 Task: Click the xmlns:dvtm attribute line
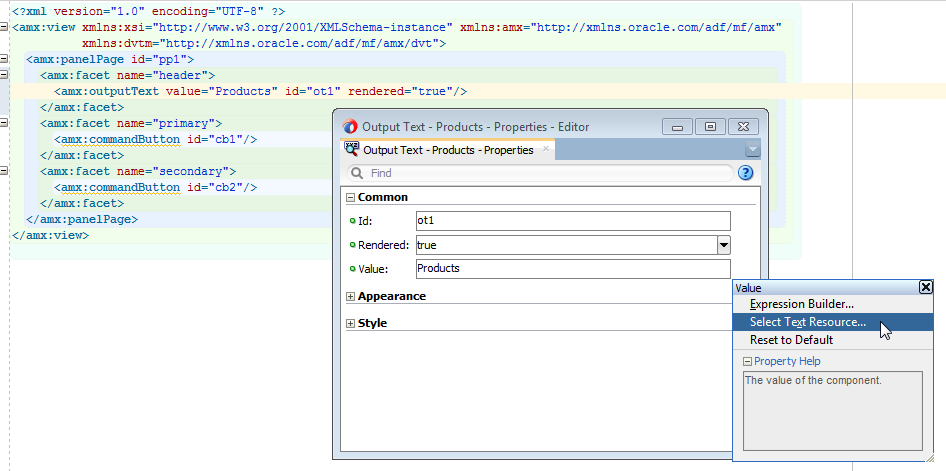pos(264,43)
